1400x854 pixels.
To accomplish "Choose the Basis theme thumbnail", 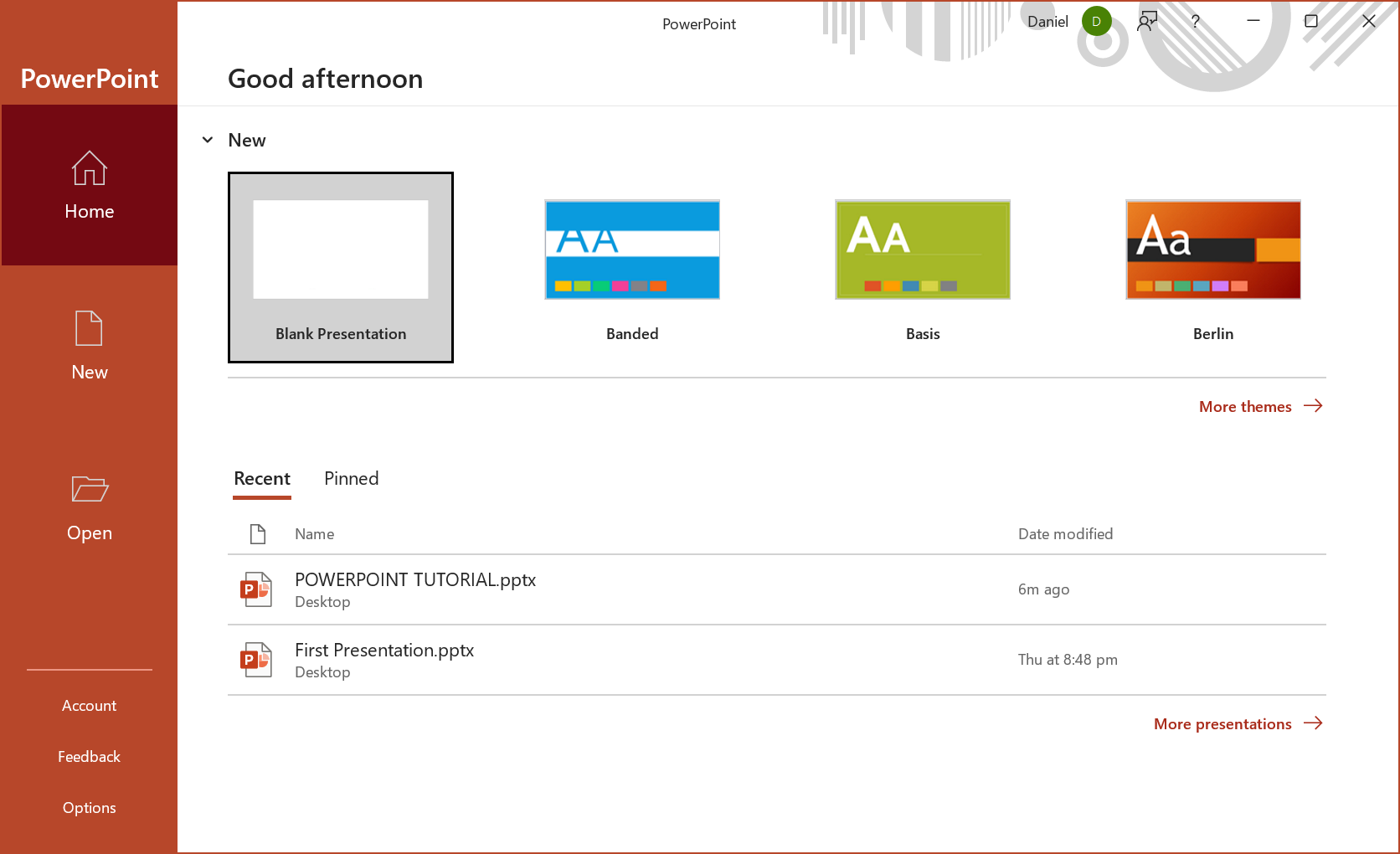I will [923, 250].
